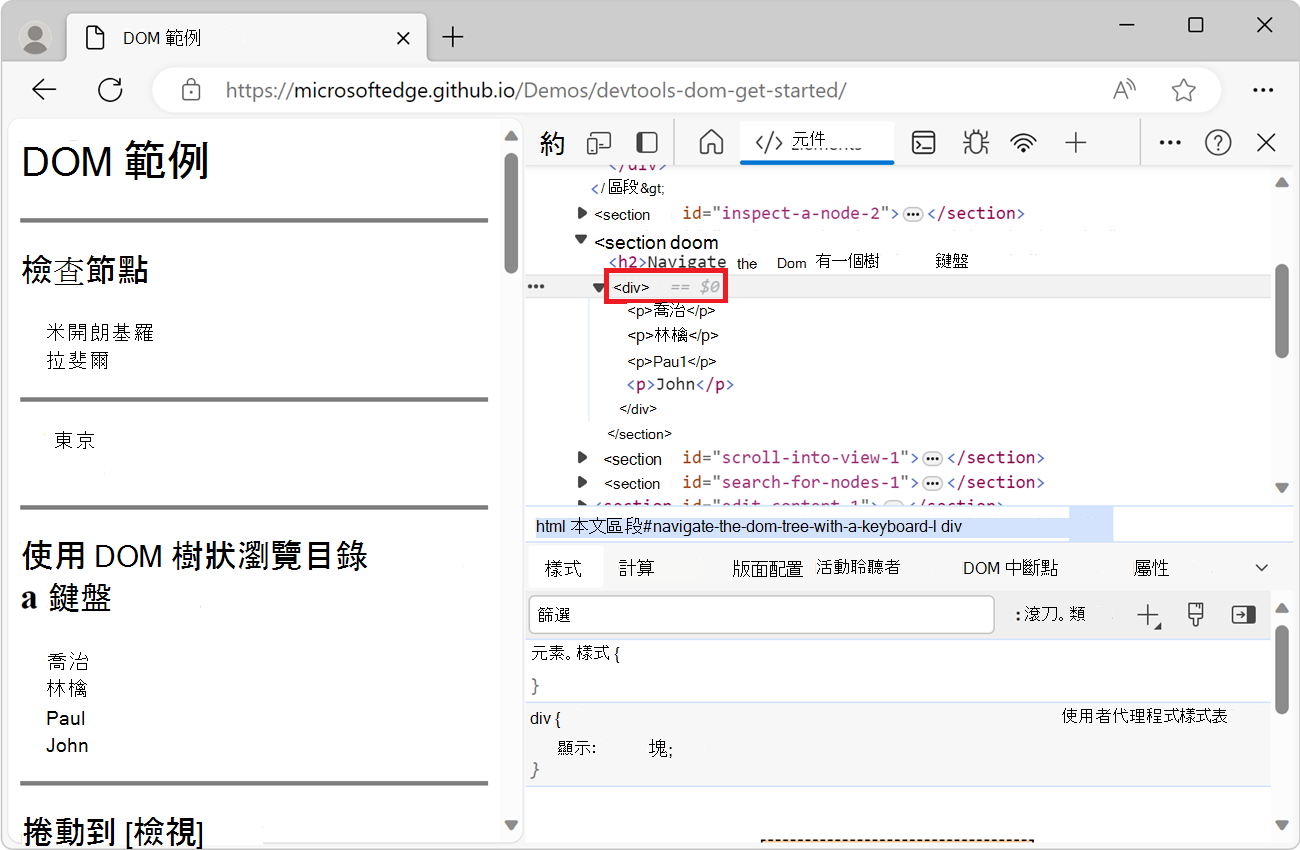
Task: Click the address bar URL
Action: [x=536, y=90]
